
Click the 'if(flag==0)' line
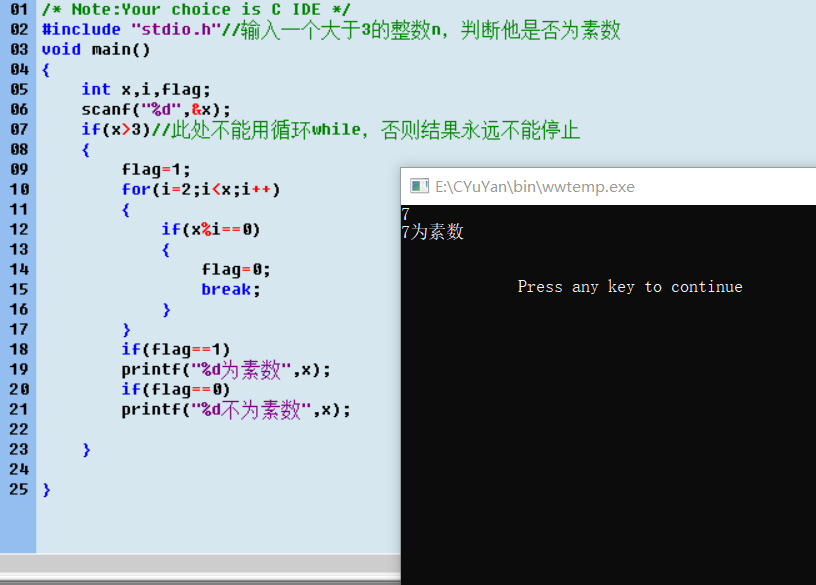click(x=176, y=389)
